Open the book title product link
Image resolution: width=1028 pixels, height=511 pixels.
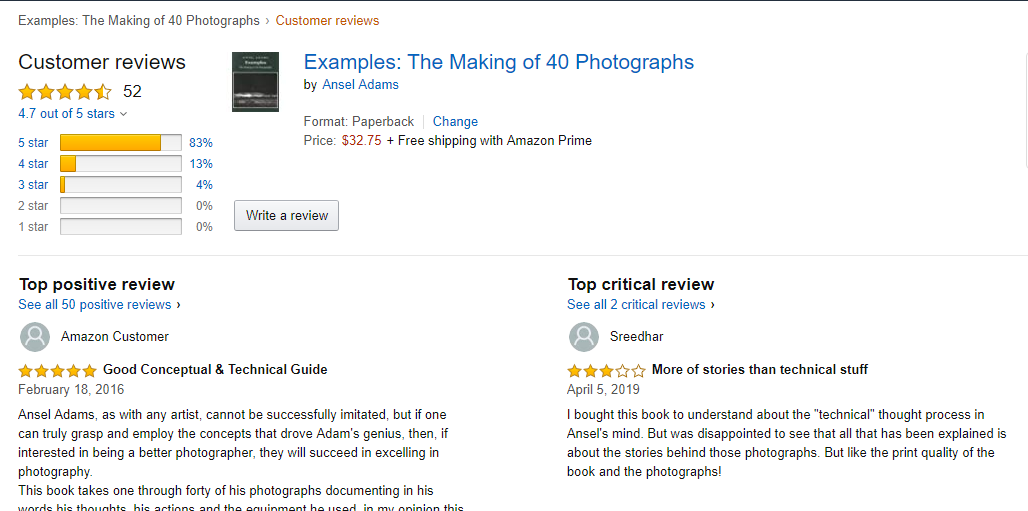tap(498, 62)
